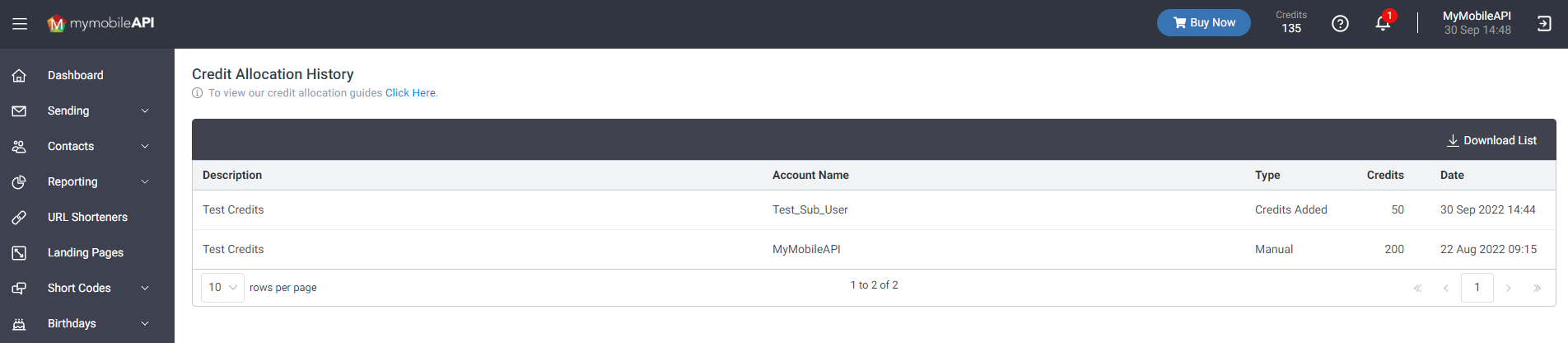
Task: Expand the Contacts submenu chevron
Action: tap(145, 147)
